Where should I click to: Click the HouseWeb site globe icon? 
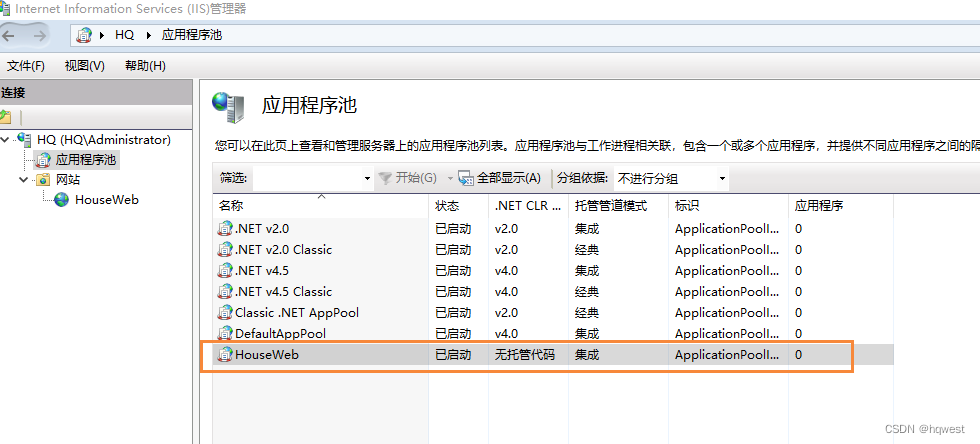[x=61, y=200]
